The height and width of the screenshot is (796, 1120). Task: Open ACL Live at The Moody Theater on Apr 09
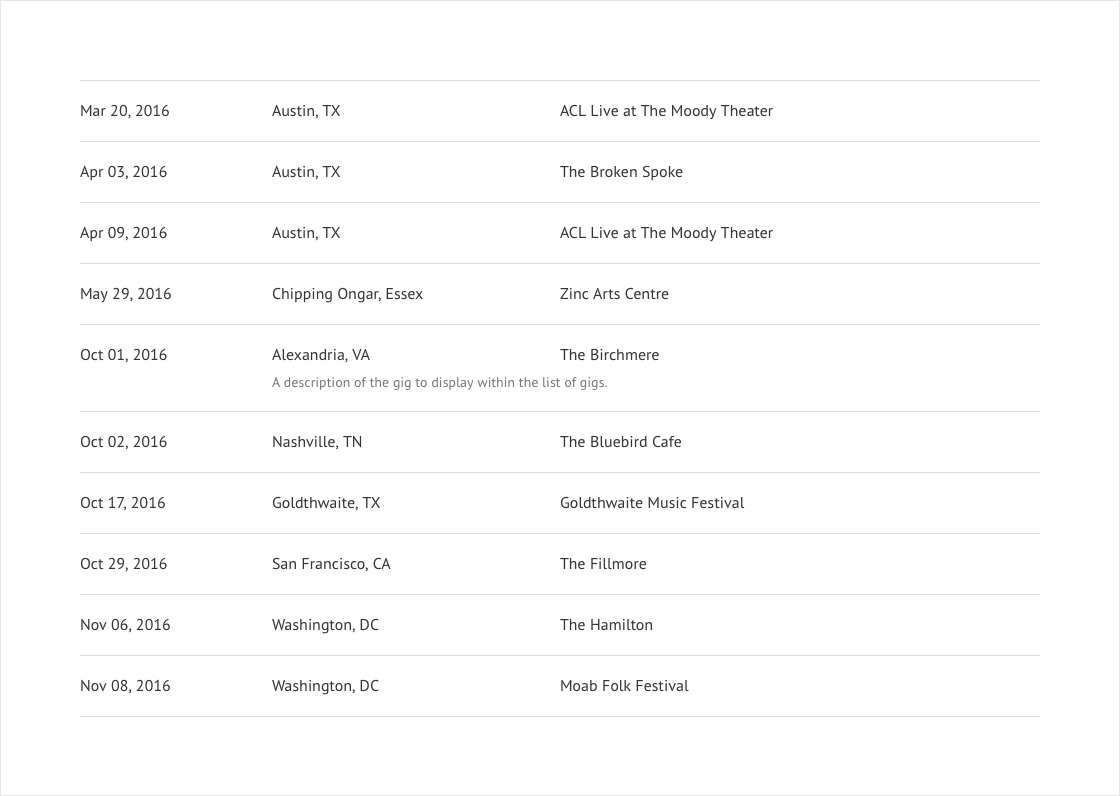click(x=666, y=233)
